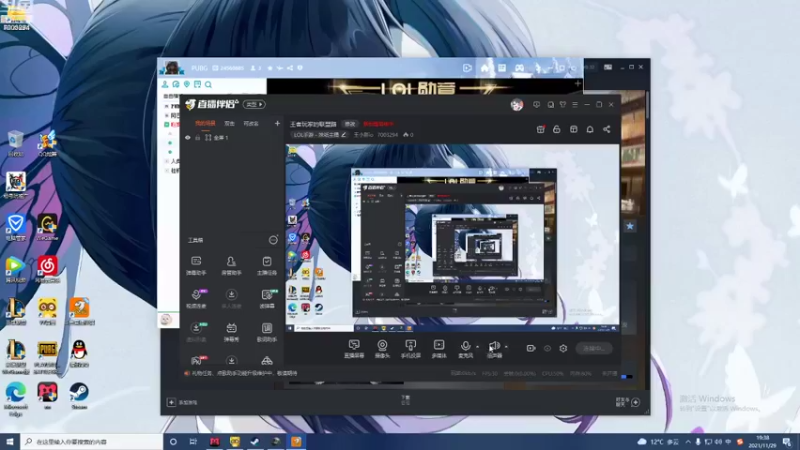Add new scene with plus
This screenshot has width=800, height=450.
coord(277,123)
